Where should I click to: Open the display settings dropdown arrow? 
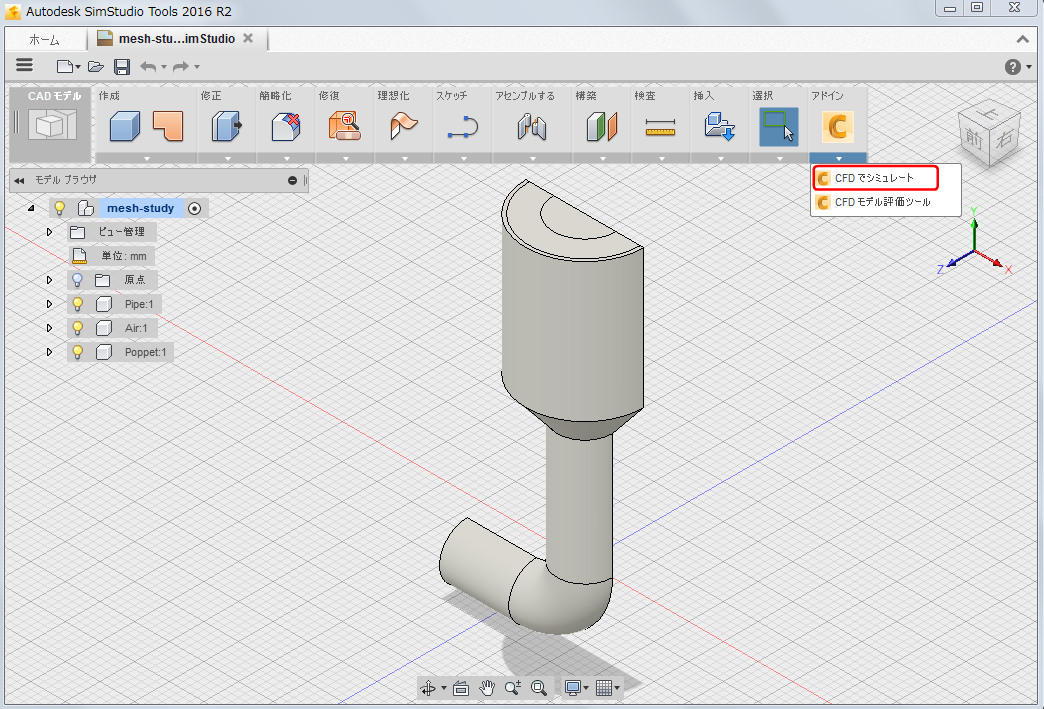click(x=586, y=688)
